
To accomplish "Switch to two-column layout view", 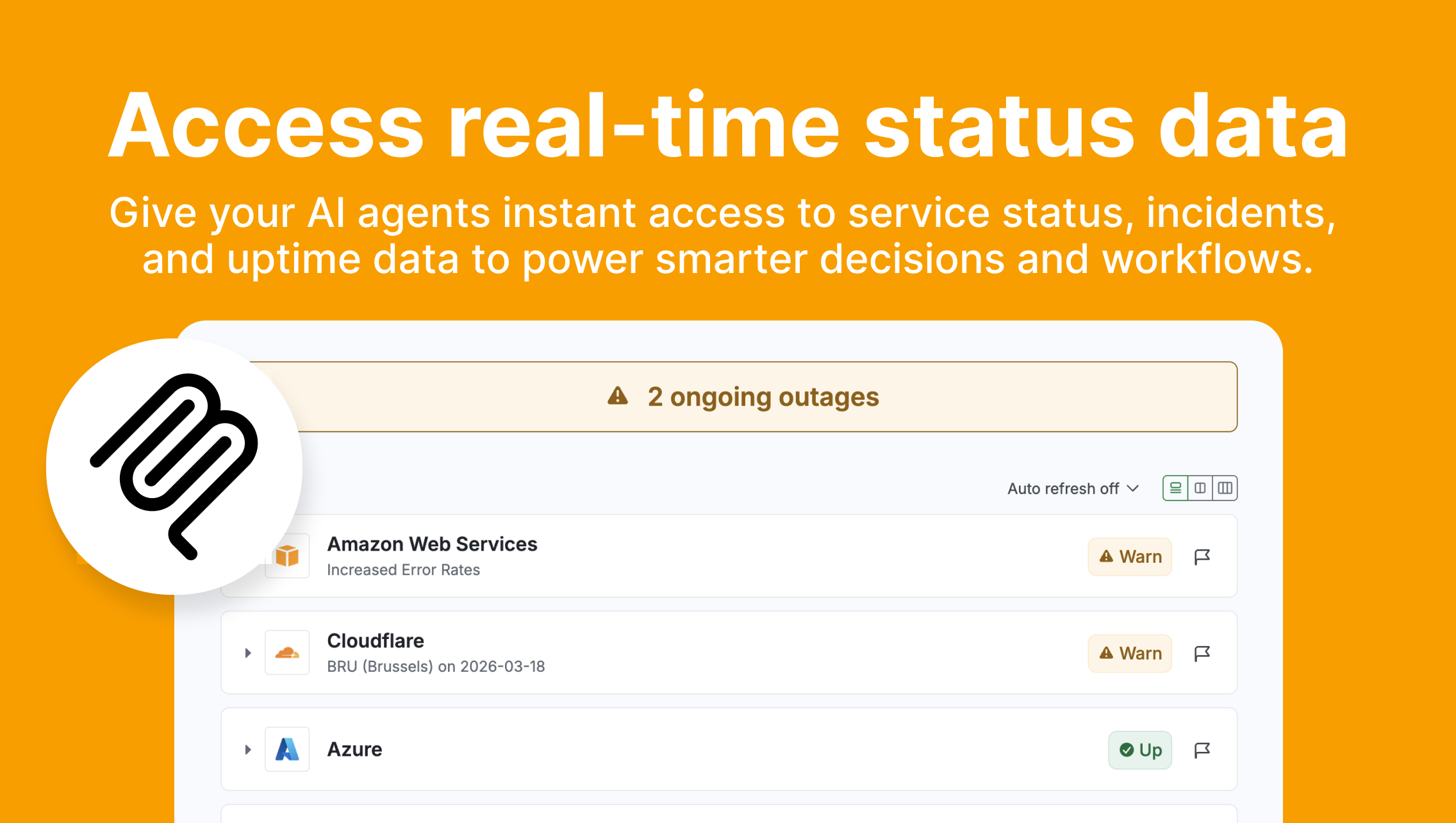I will click(1200, 488).
